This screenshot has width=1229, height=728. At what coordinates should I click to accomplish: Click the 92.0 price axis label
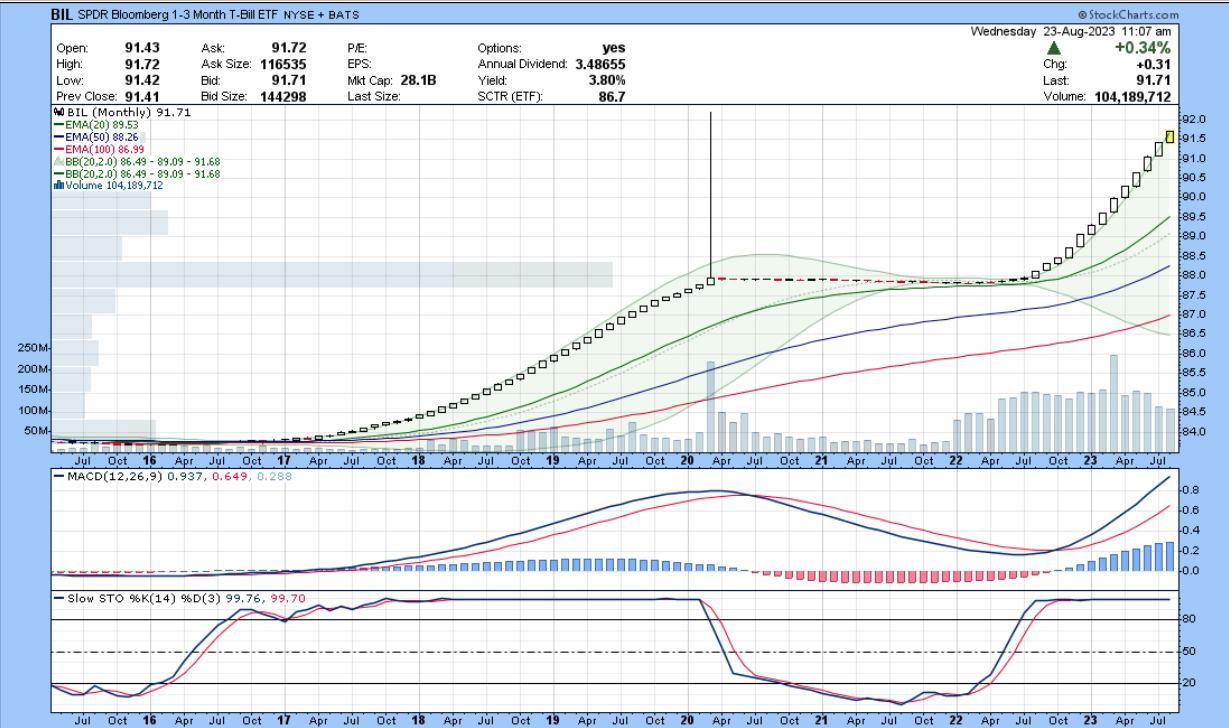[x=1195, y=119]
